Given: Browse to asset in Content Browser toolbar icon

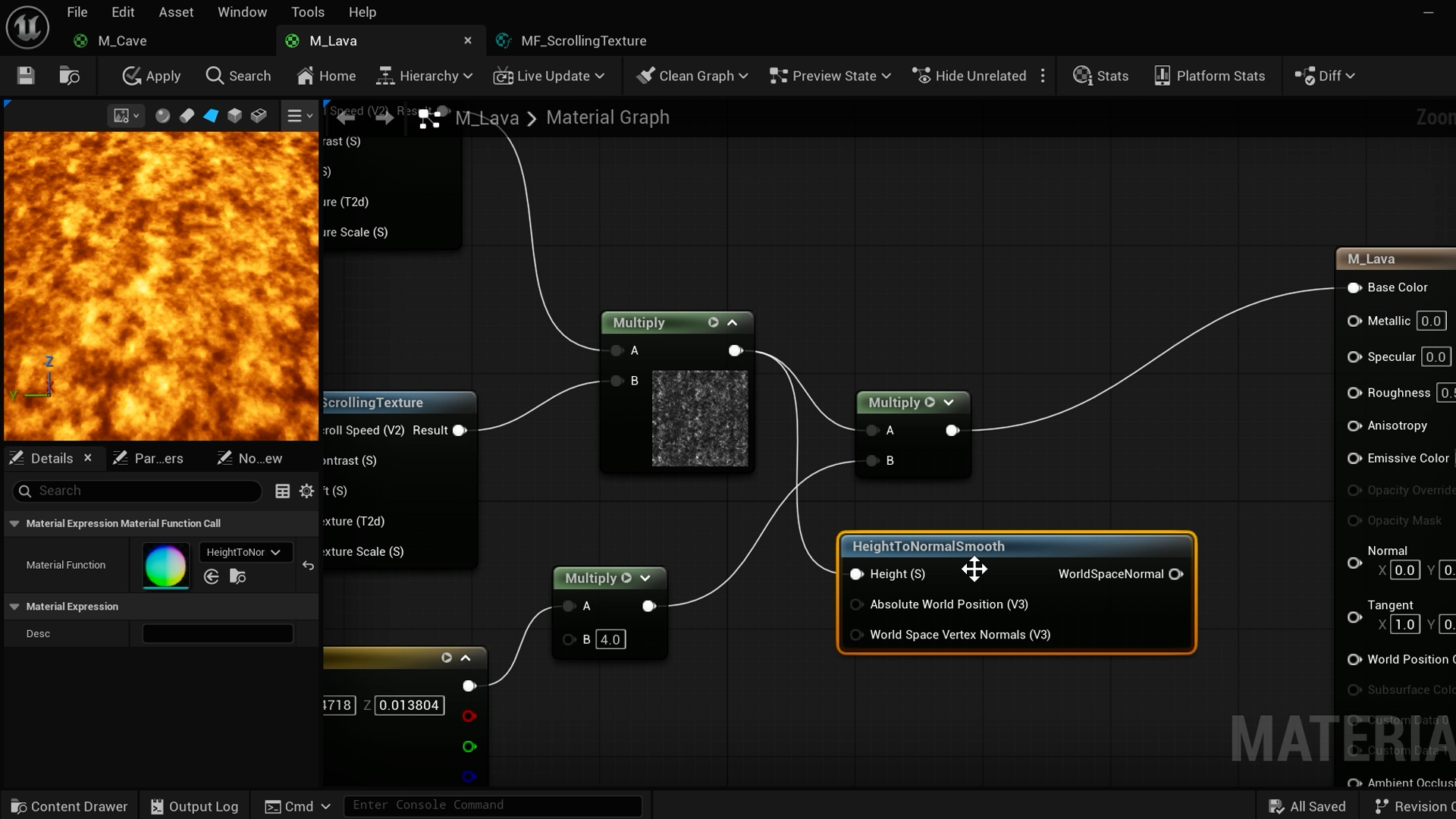Looking at the screenshot, I should pyautogui.click(x=69, y=76).
